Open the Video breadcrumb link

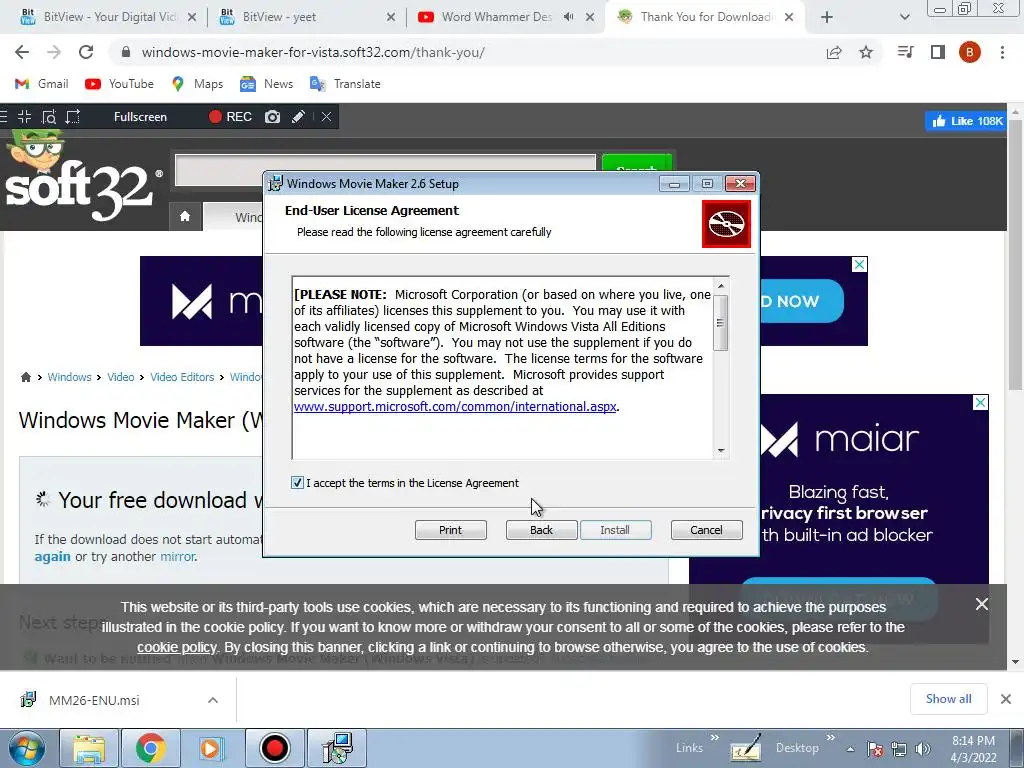coord(121,377)
